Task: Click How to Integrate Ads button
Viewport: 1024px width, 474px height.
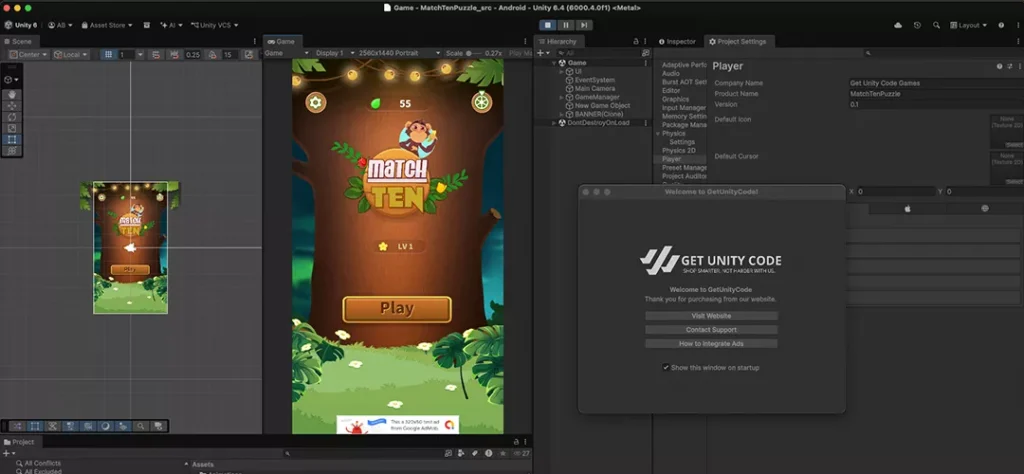Action: [711, 343]
